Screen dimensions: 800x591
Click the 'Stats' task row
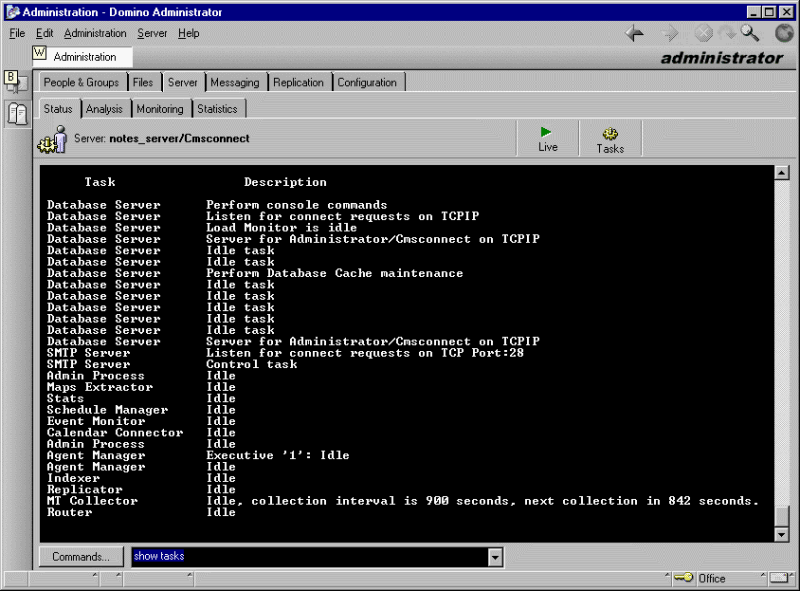tap(141, 398)
